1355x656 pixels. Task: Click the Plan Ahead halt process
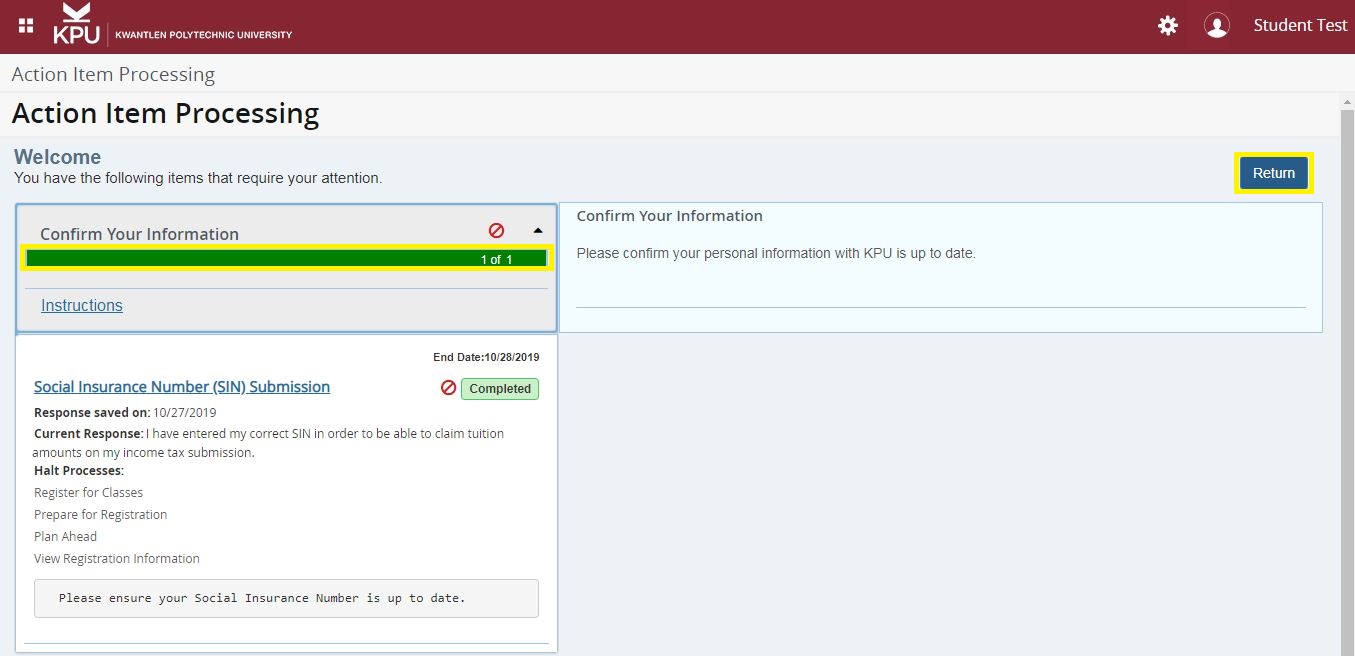tap(65, 536)
